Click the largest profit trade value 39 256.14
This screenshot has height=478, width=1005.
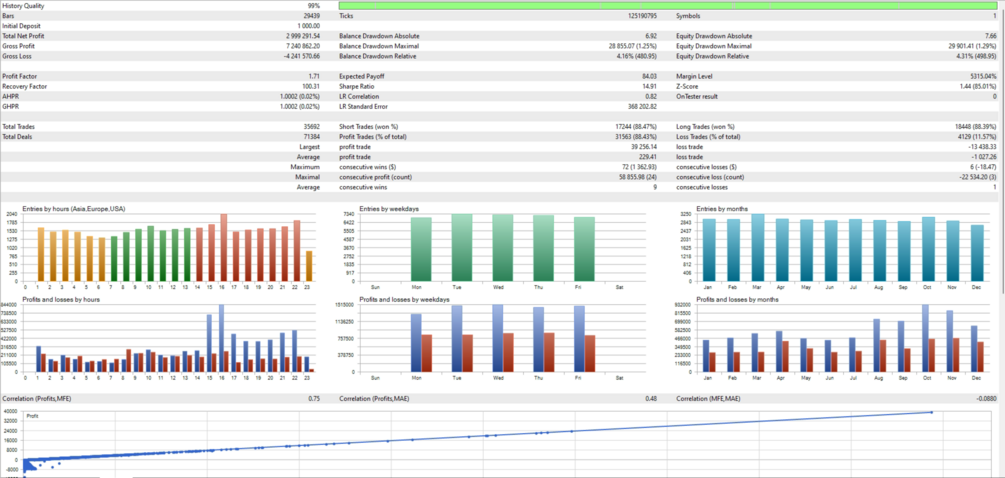point(645,147)
